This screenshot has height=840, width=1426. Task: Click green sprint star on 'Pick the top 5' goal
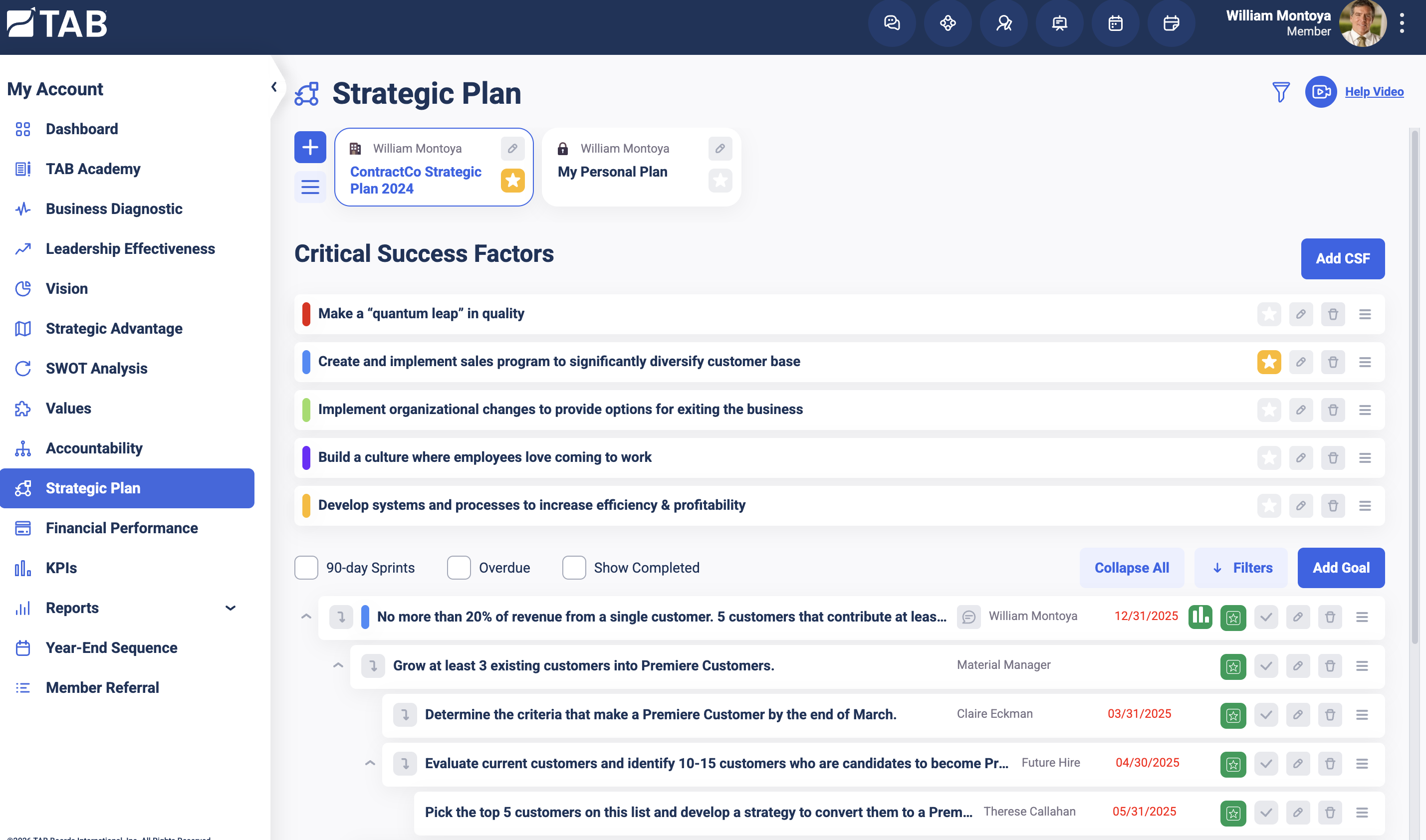click(1233, 813)
